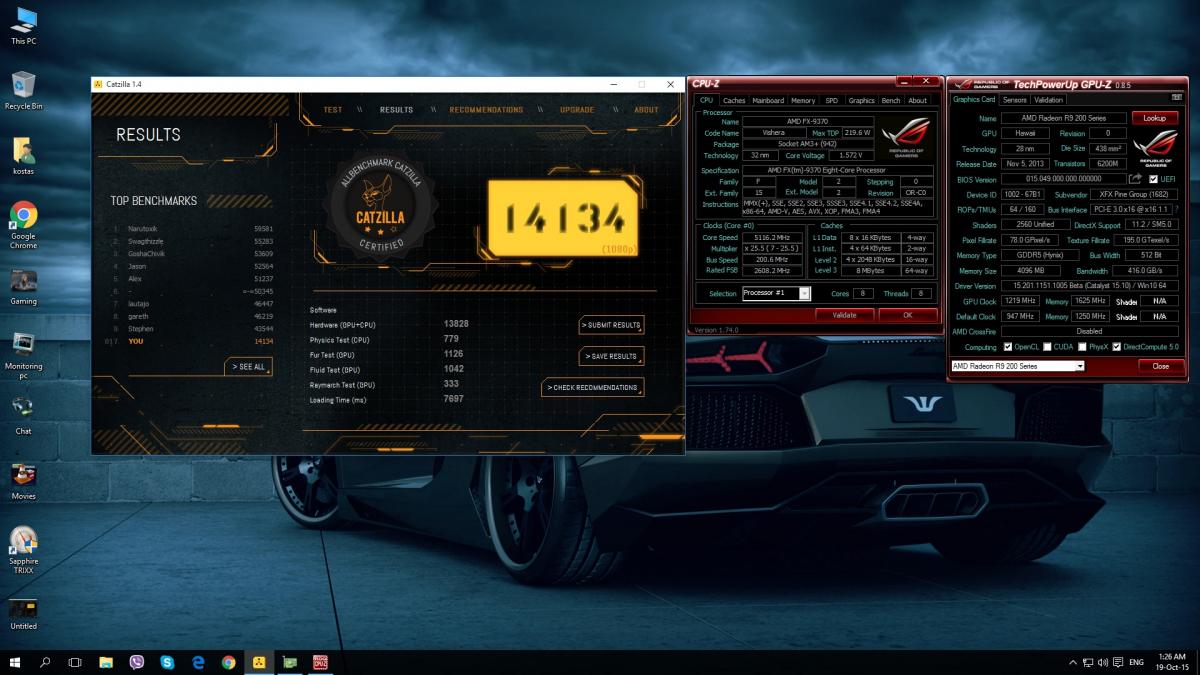Viewport: 1200px width, 675px height.
Task: Select the Movies desktop shortcut
Action: pyautogui.click(x=24, y=481)
